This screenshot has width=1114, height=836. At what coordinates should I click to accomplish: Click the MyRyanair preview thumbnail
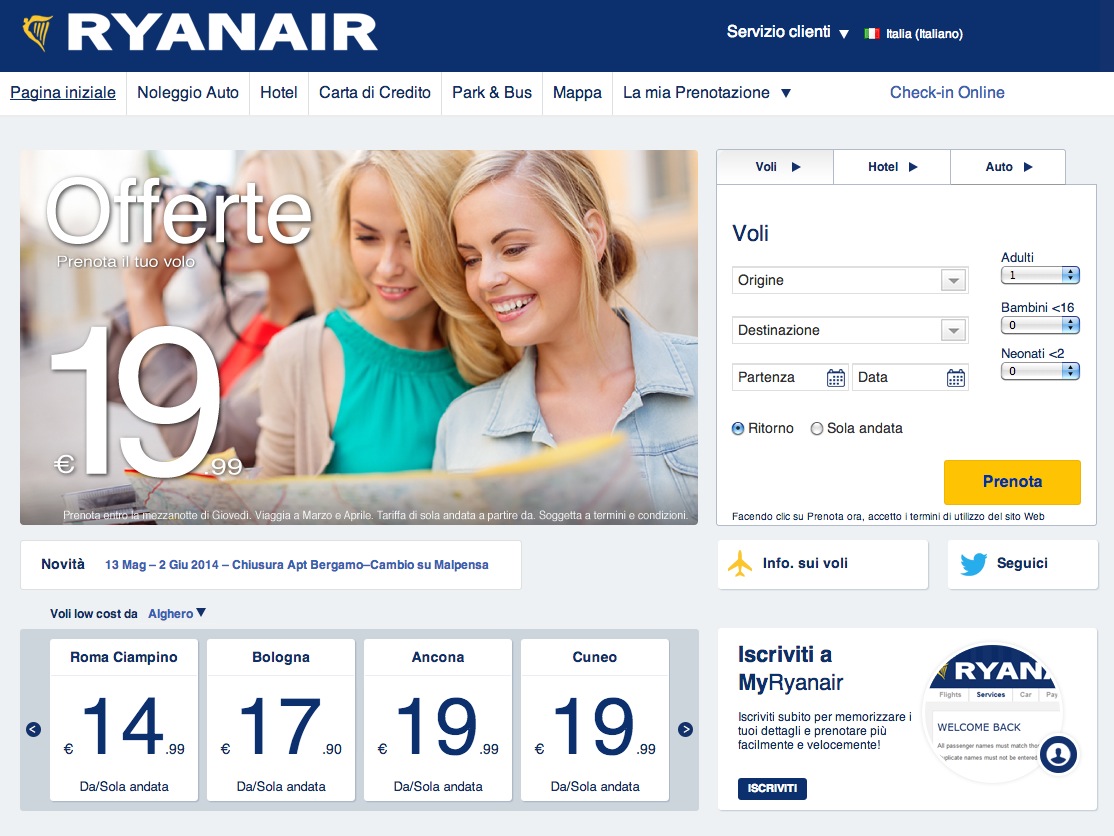pyautogui.click(x=993, y=712)
